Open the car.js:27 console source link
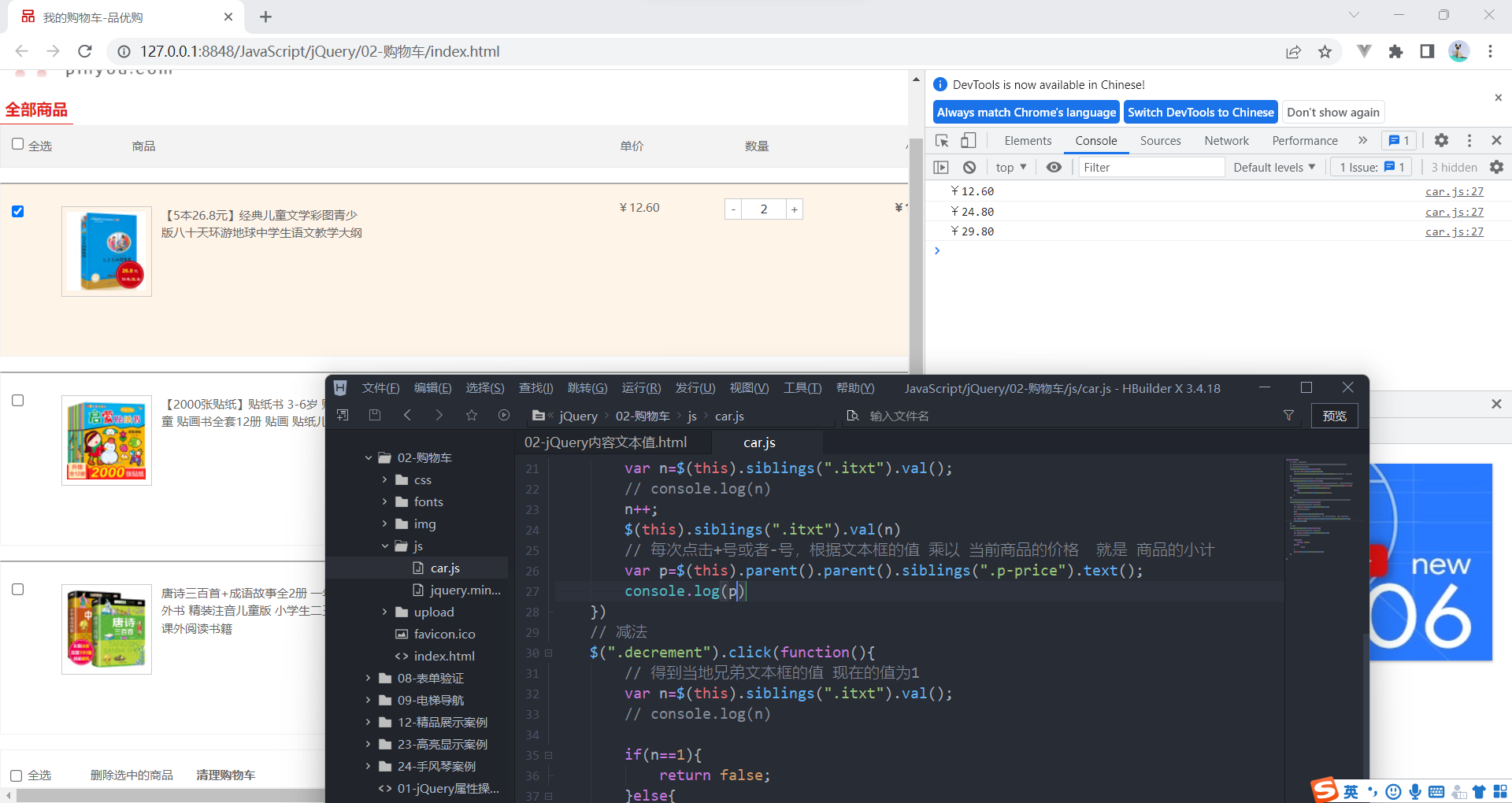 (x=1453, y=191)
